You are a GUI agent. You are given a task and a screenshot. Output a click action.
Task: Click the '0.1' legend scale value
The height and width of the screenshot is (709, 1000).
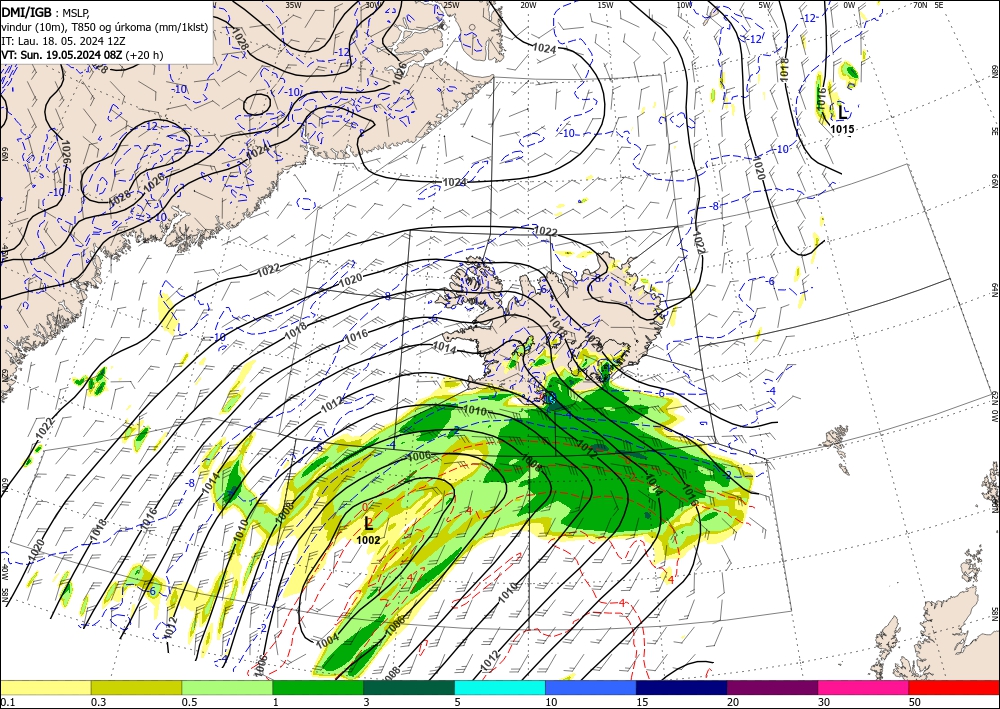(x=6, y=701)
